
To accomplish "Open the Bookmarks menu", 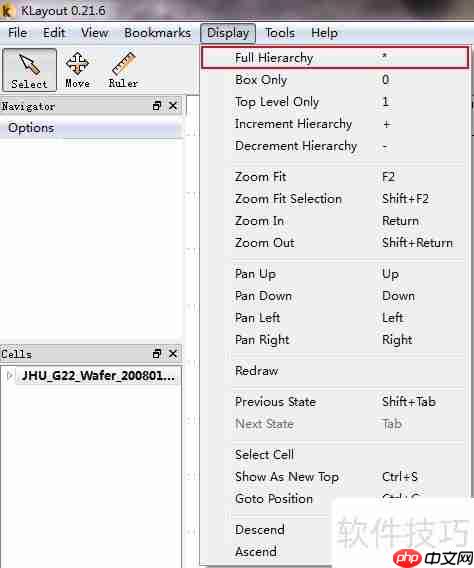I will (x=158, y=33).
